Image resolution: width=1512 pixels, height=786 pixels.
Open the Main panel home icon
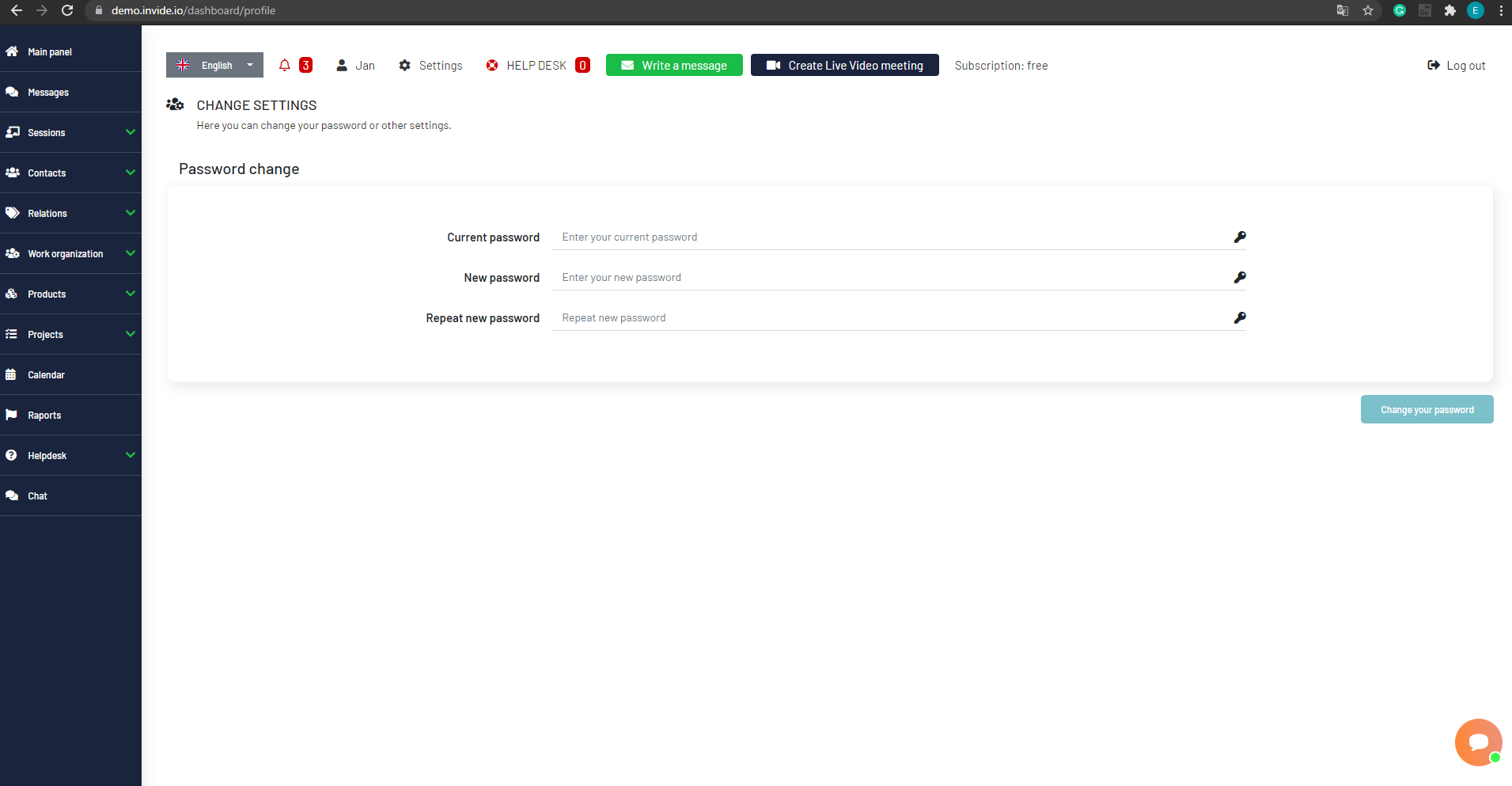(12, 51)
